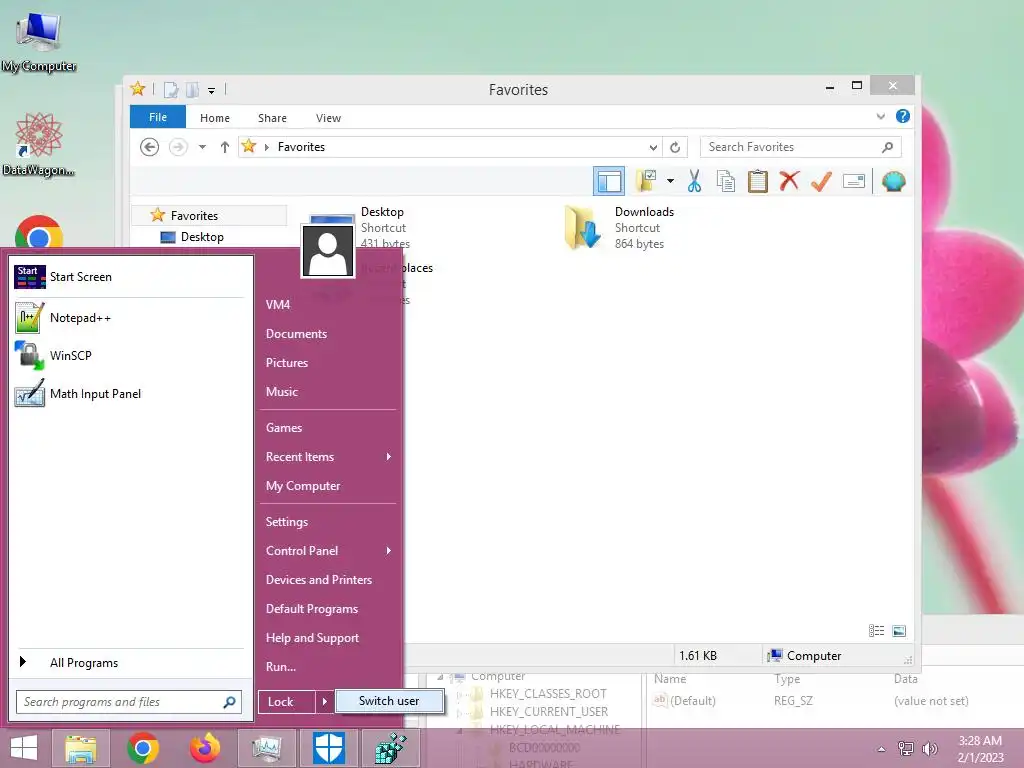Select the Downloads shortcut item

pyautogui.click(x=620, y=227)
